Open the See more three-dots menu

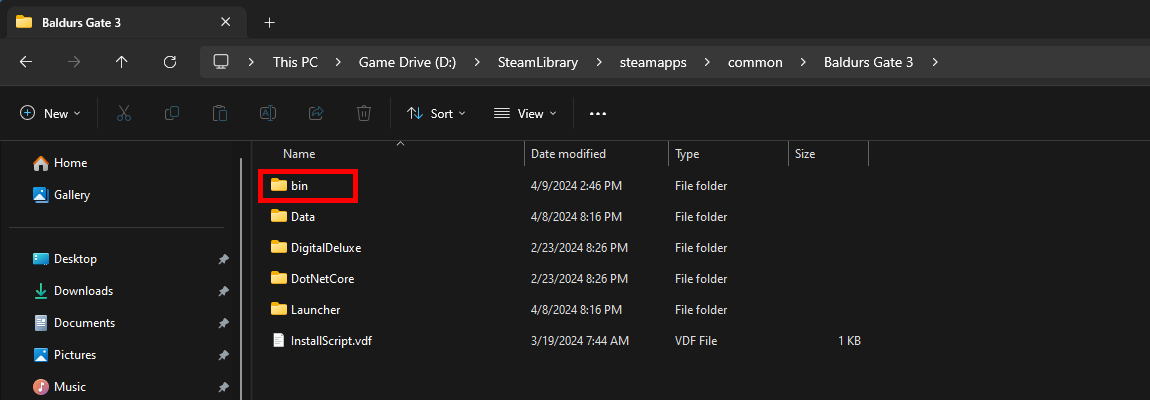[x=598, y=114]
